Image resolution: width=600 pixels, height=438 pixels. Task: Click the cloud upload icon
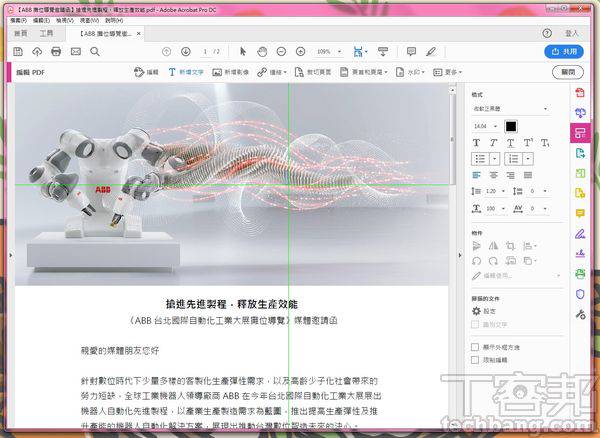(x=37, y=51)
